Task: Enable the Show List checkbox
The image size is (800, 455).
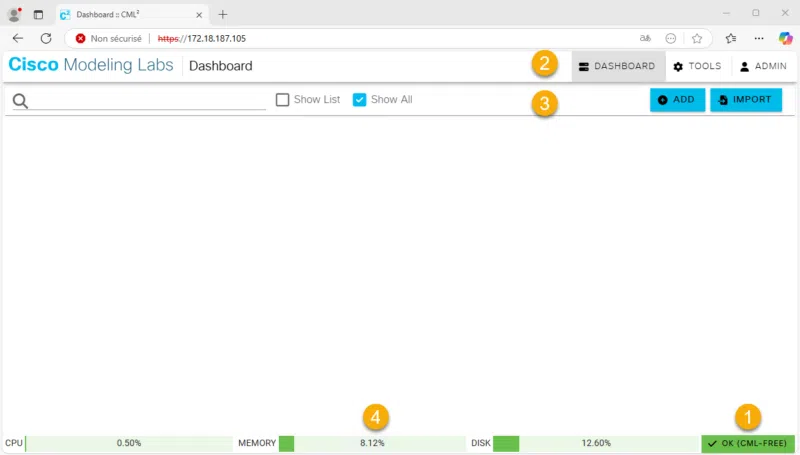Action: (x=282, y=99)
